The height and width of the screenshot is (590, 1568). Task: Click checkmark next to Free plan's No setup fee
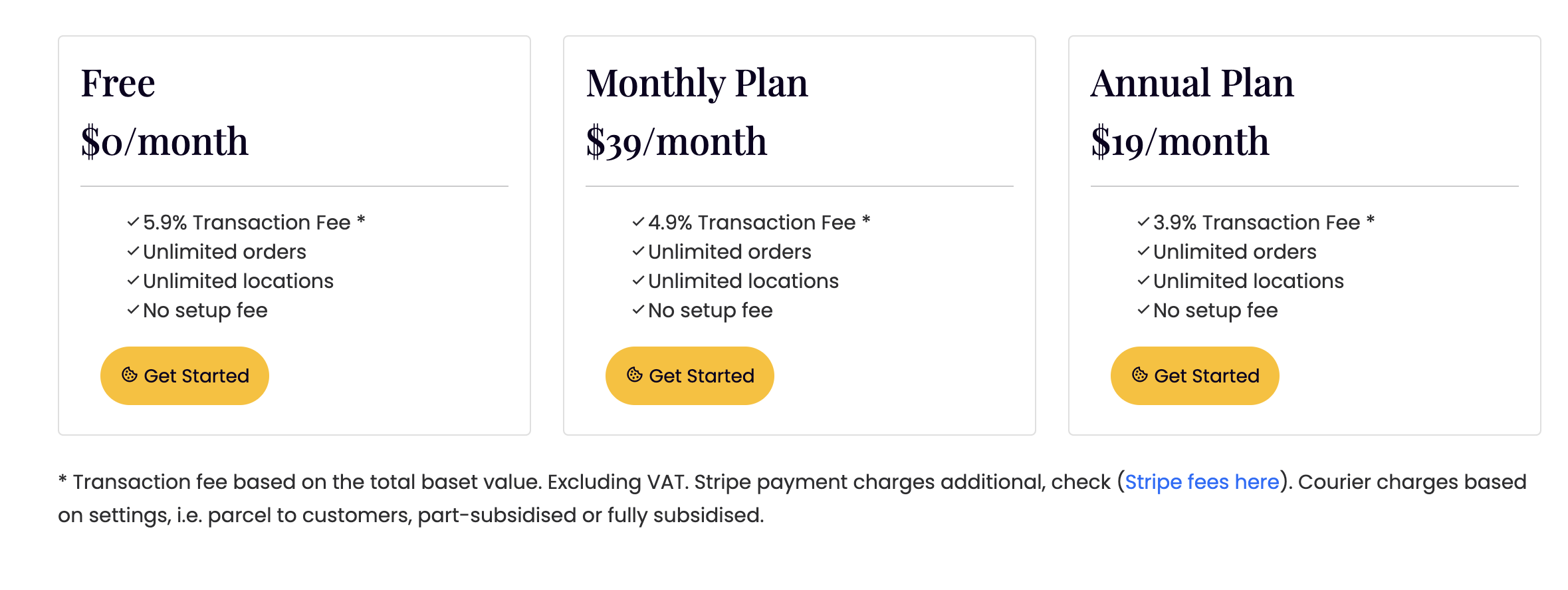pos(133,310)
